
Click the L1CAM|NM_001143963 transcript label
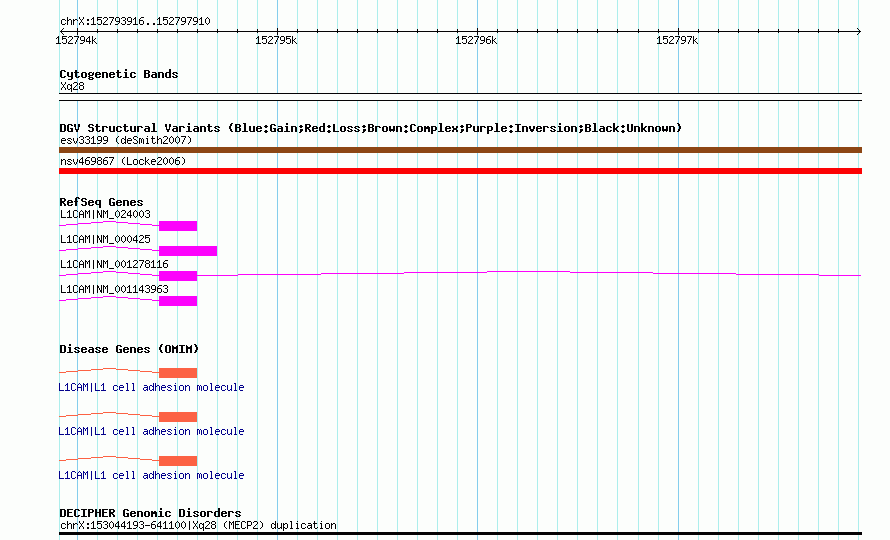pyautogui.click(x=114, y=290)
